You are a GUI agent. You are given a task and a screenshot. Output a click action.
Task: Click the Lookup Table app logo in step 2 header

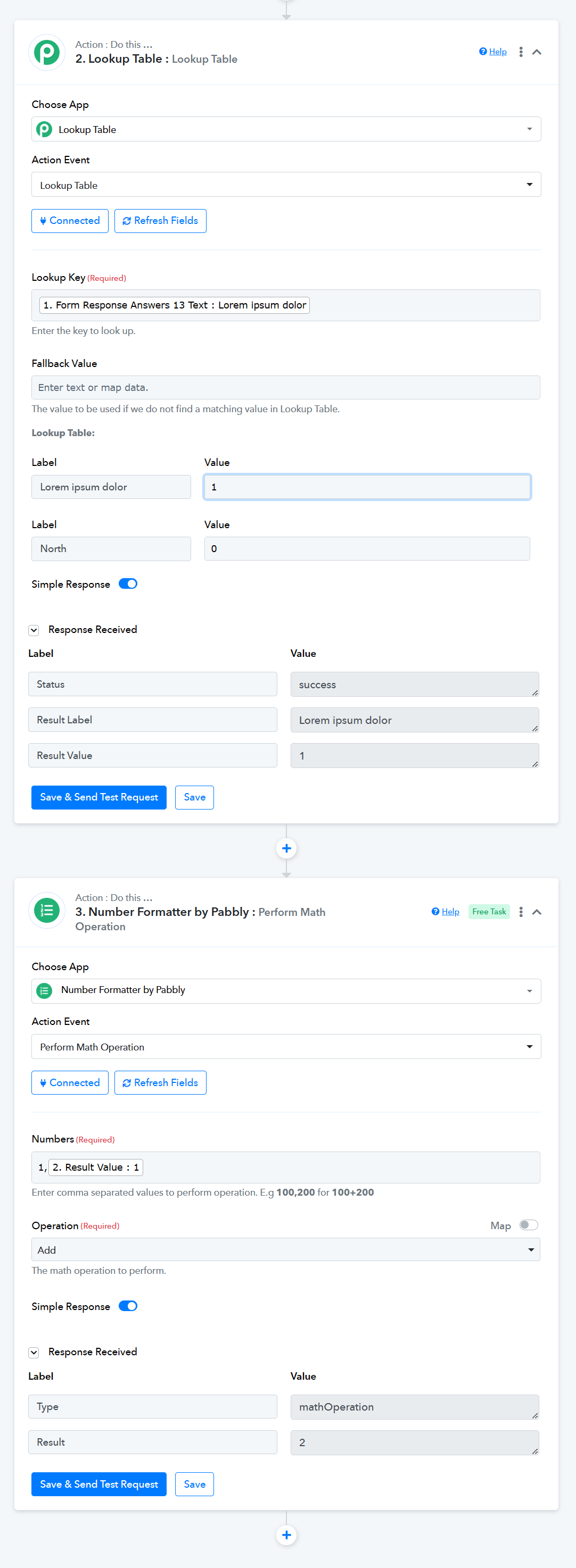tap(47, 52)
